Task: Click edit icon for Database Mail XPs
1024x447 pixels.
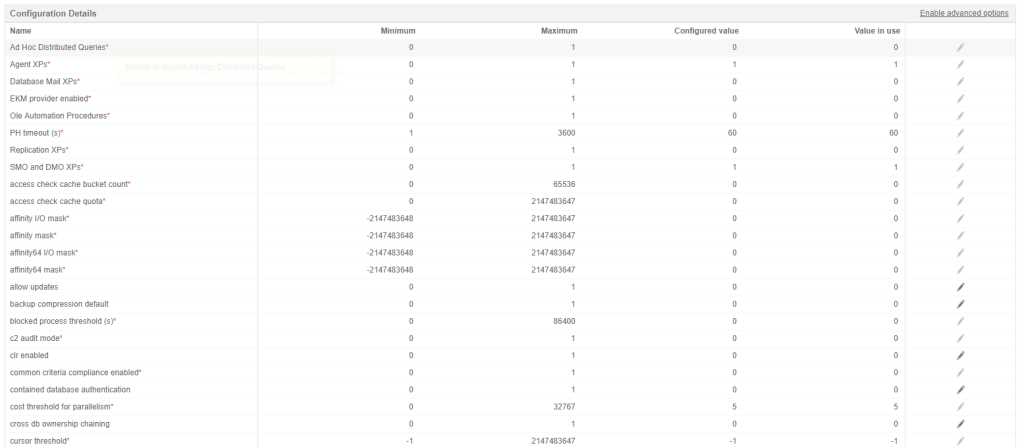Action: 960,81
